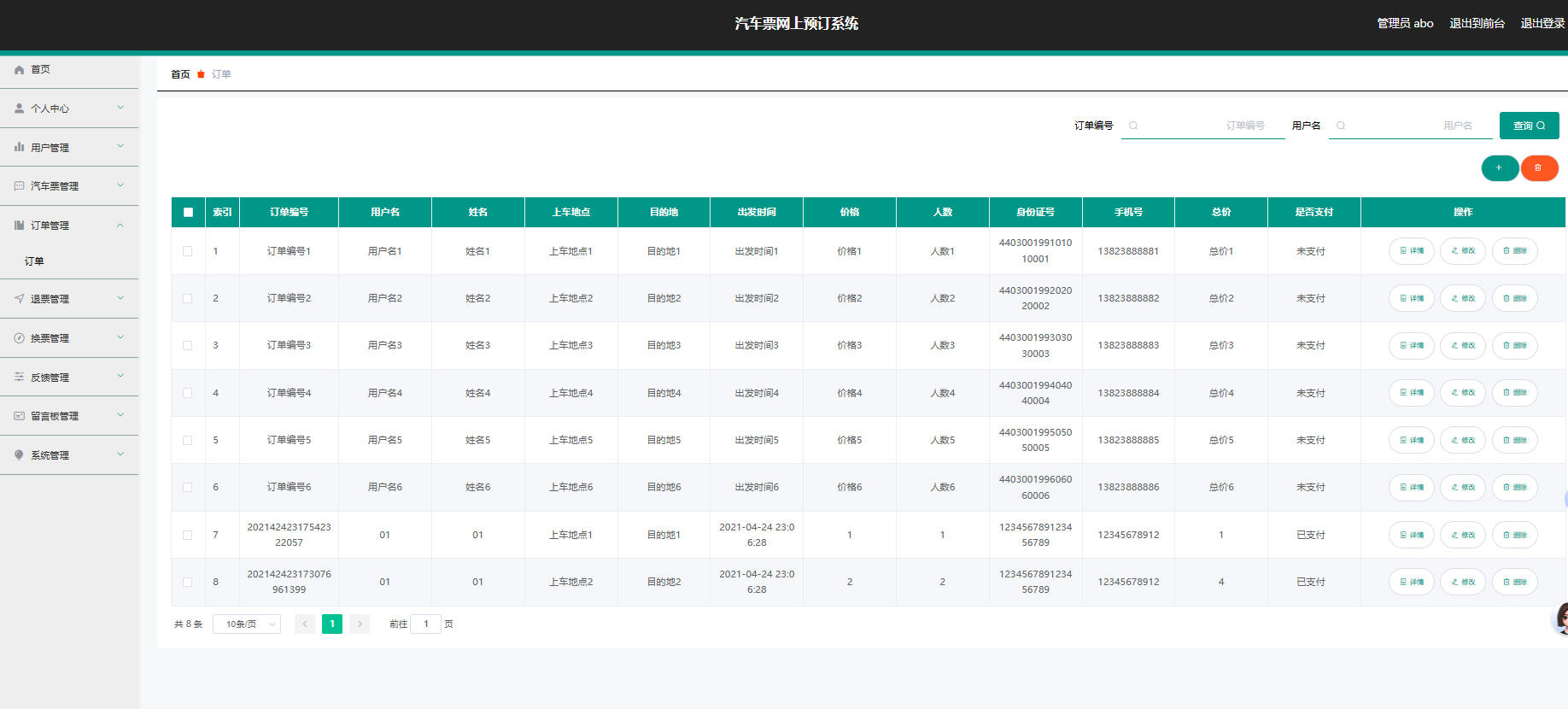The width and height of the screenshot is (1568, 709).
Task: Select the 订单 submenu item
Action: [x=34, y=261]
